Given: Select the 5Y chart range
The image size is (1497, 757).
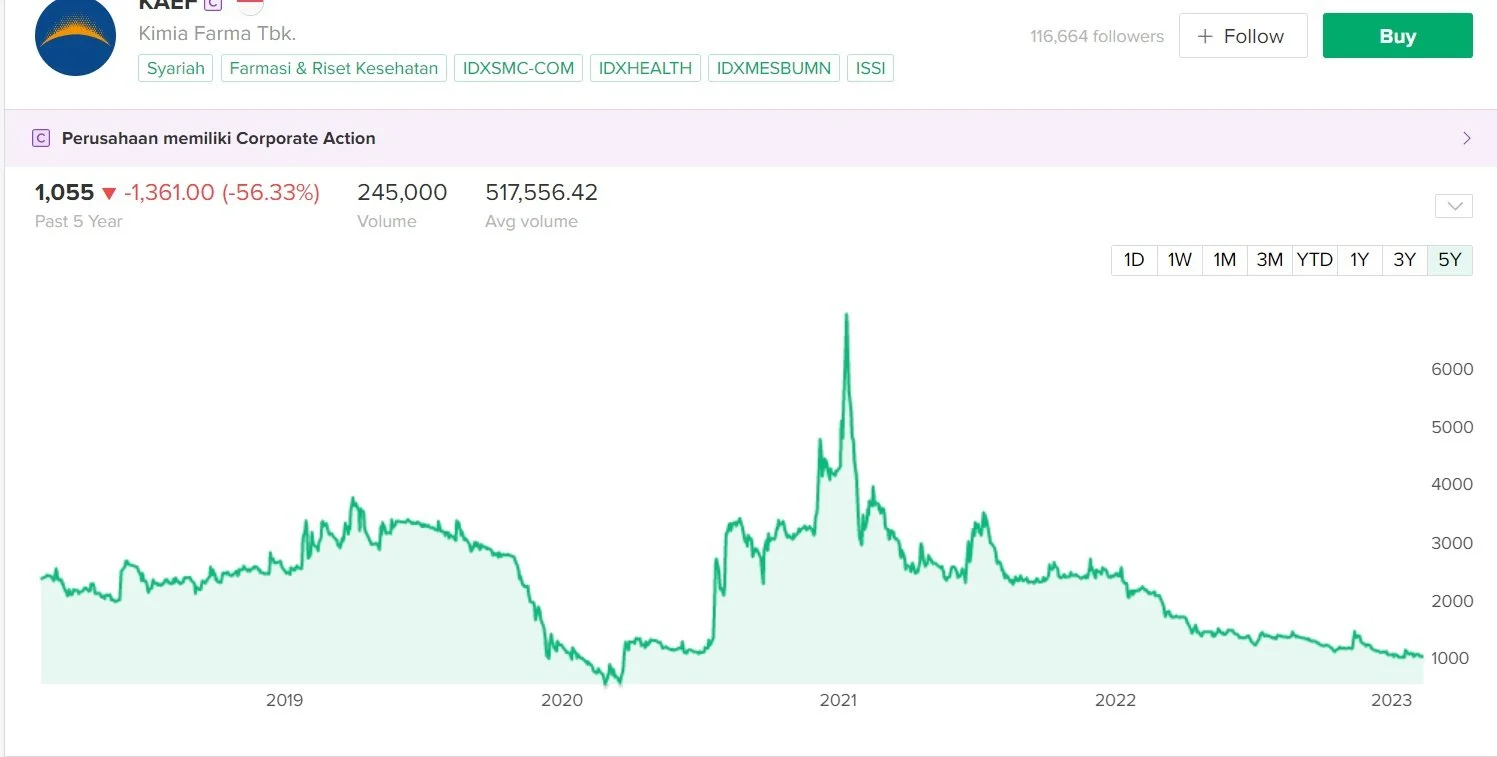Looking at the screenshot, I should coord(1450,260).
